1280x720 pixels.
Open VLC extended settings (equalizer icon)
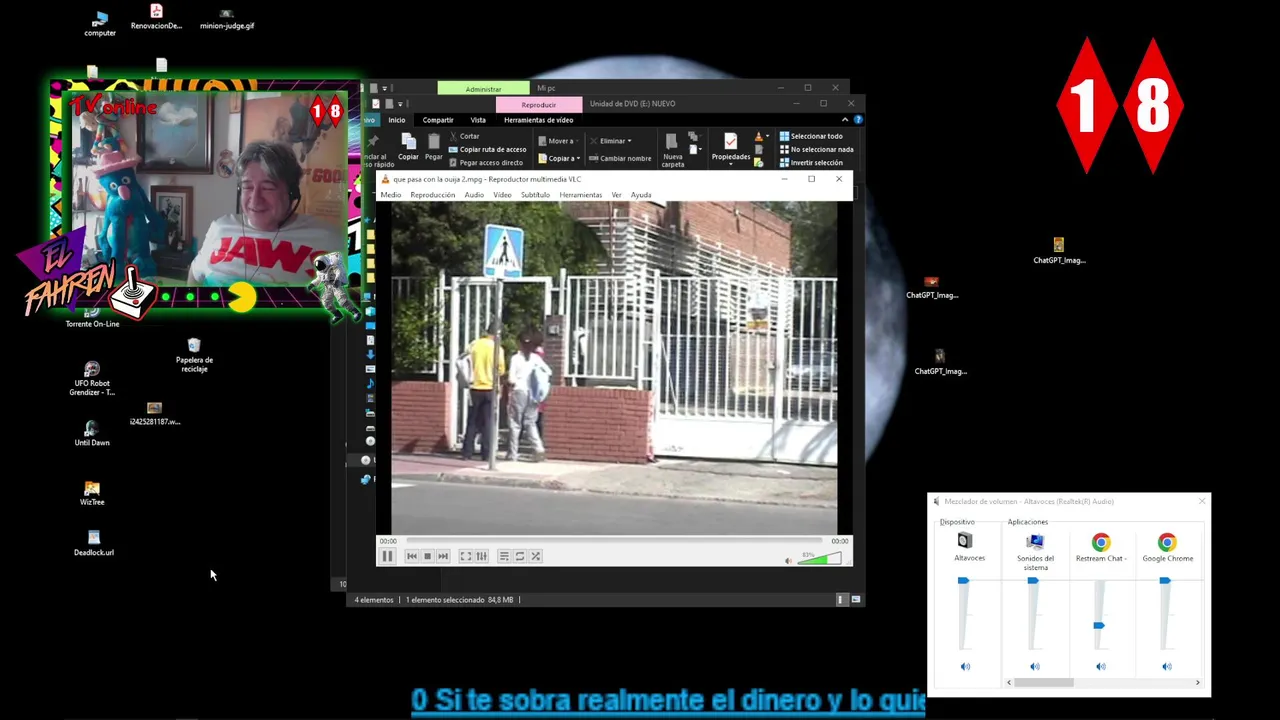[481, 556]
